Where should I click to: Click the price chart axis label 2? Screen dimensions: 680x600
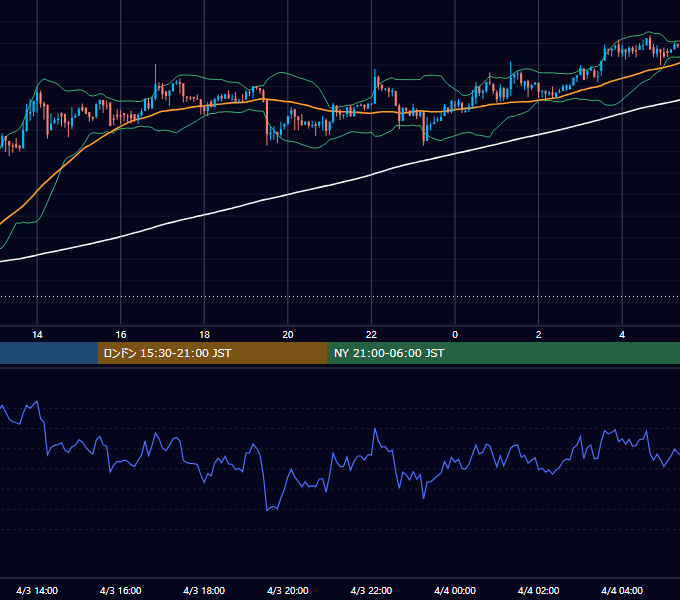[x=538, y=335]
